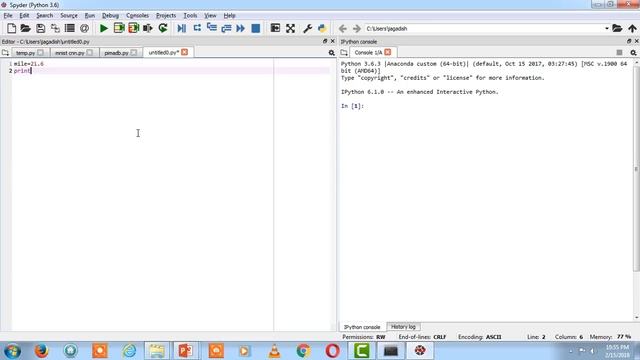Viewport: 640px width, 360px height.
Task: Run file with green play button
Action: click(x=104, y=28)
